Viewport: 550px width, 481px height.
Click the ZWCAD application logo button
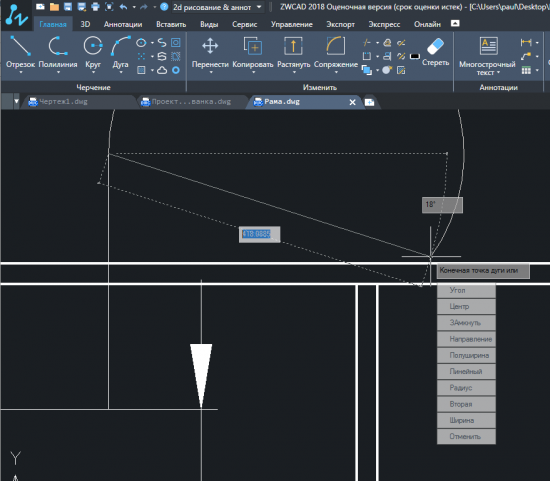point(16,15)
